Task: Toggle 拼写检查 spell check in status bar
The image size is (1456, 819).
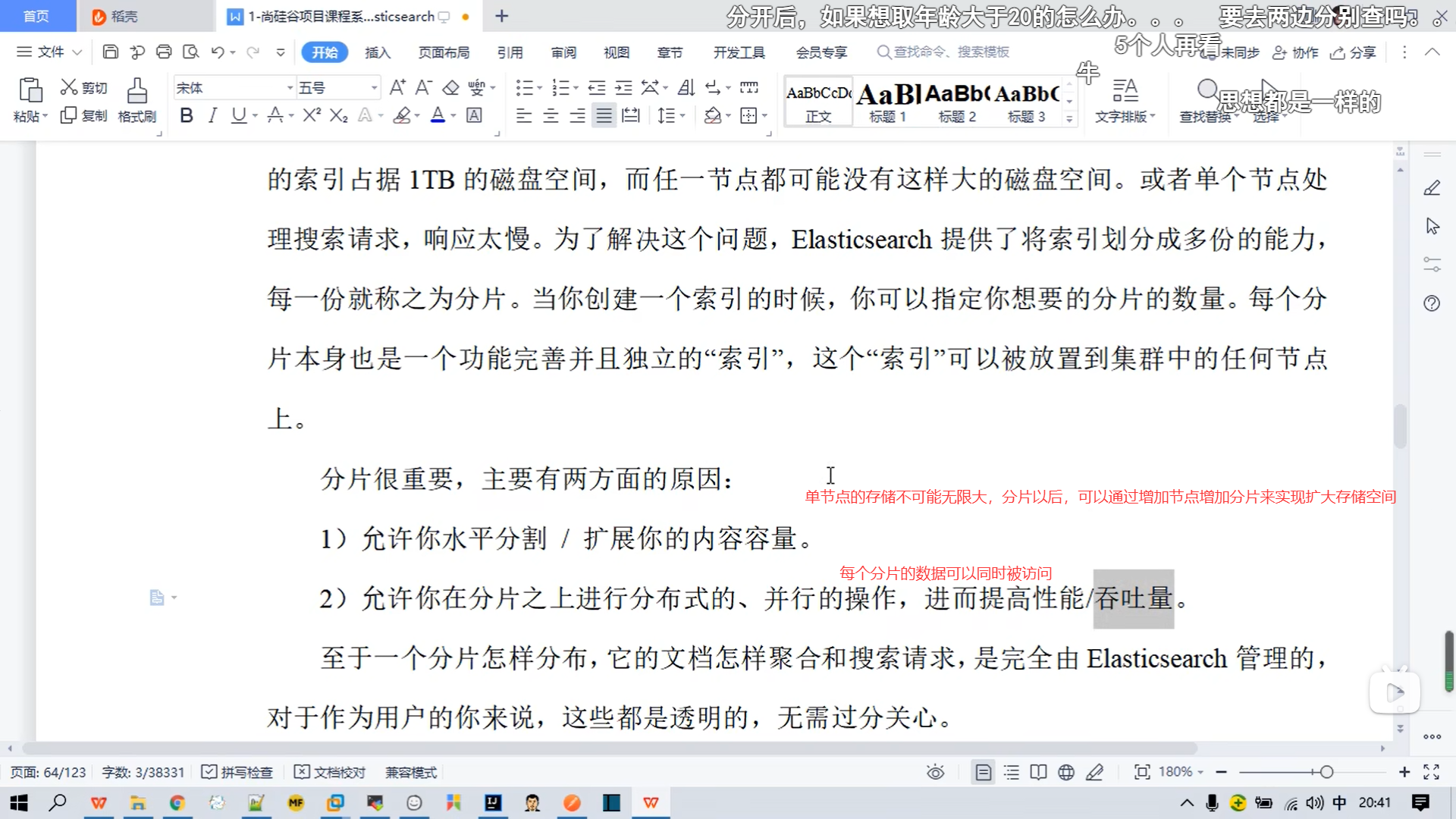Action: [237, 772]
